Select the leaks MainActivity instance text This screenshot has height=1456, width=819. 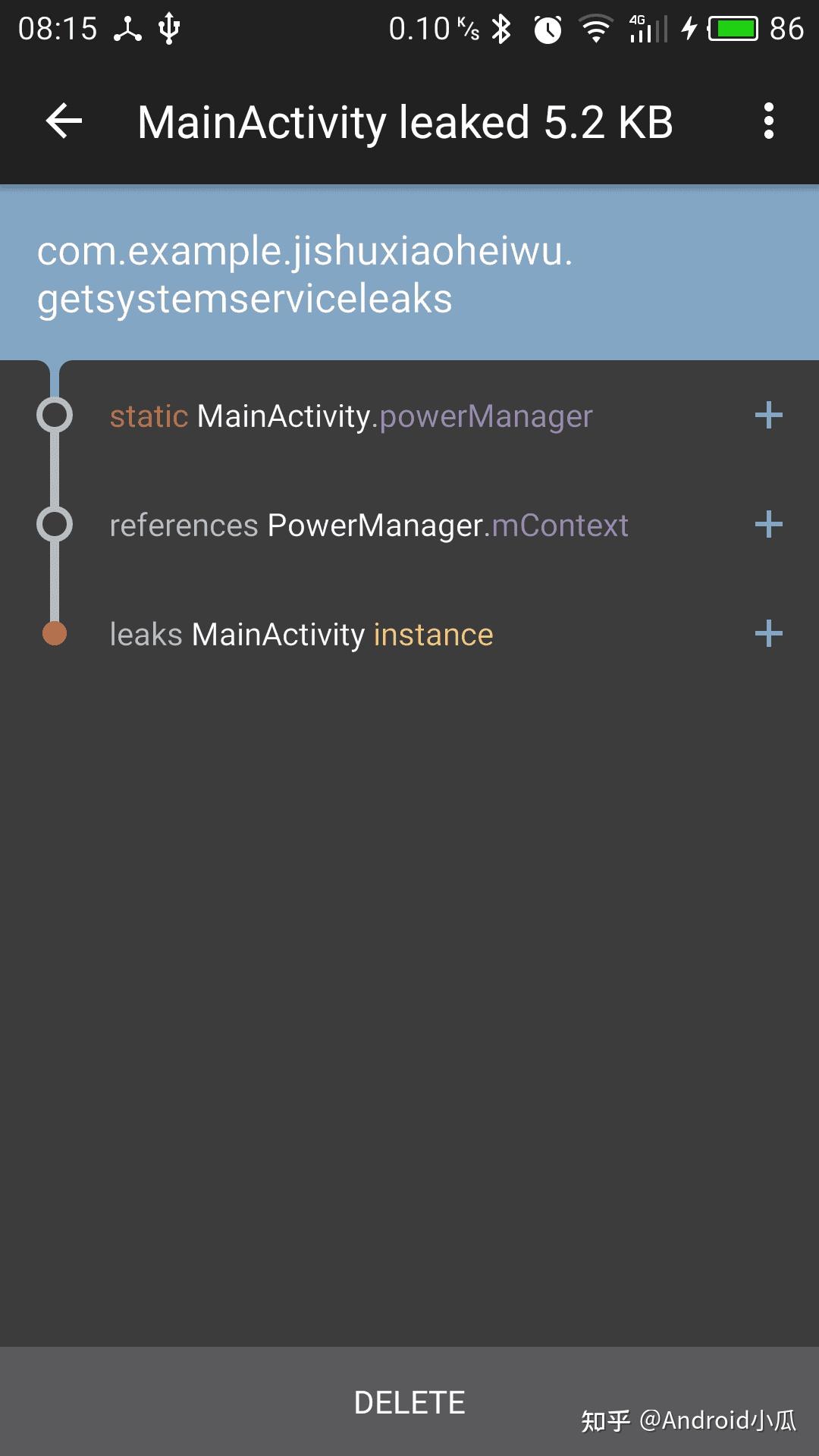point(301,634)
